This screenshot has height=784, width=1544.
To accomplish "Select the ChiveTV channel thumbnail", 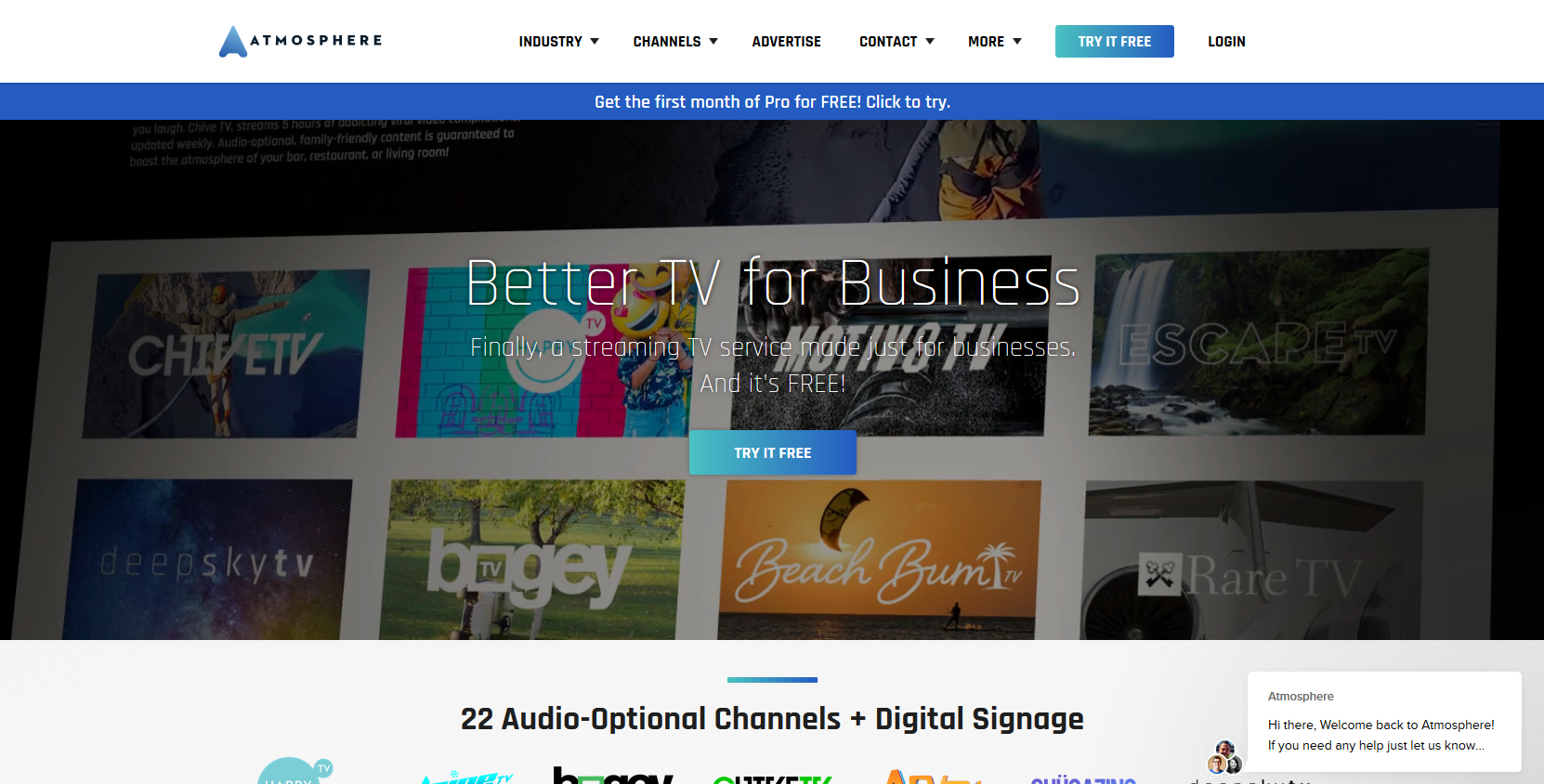I will (227, 355).
